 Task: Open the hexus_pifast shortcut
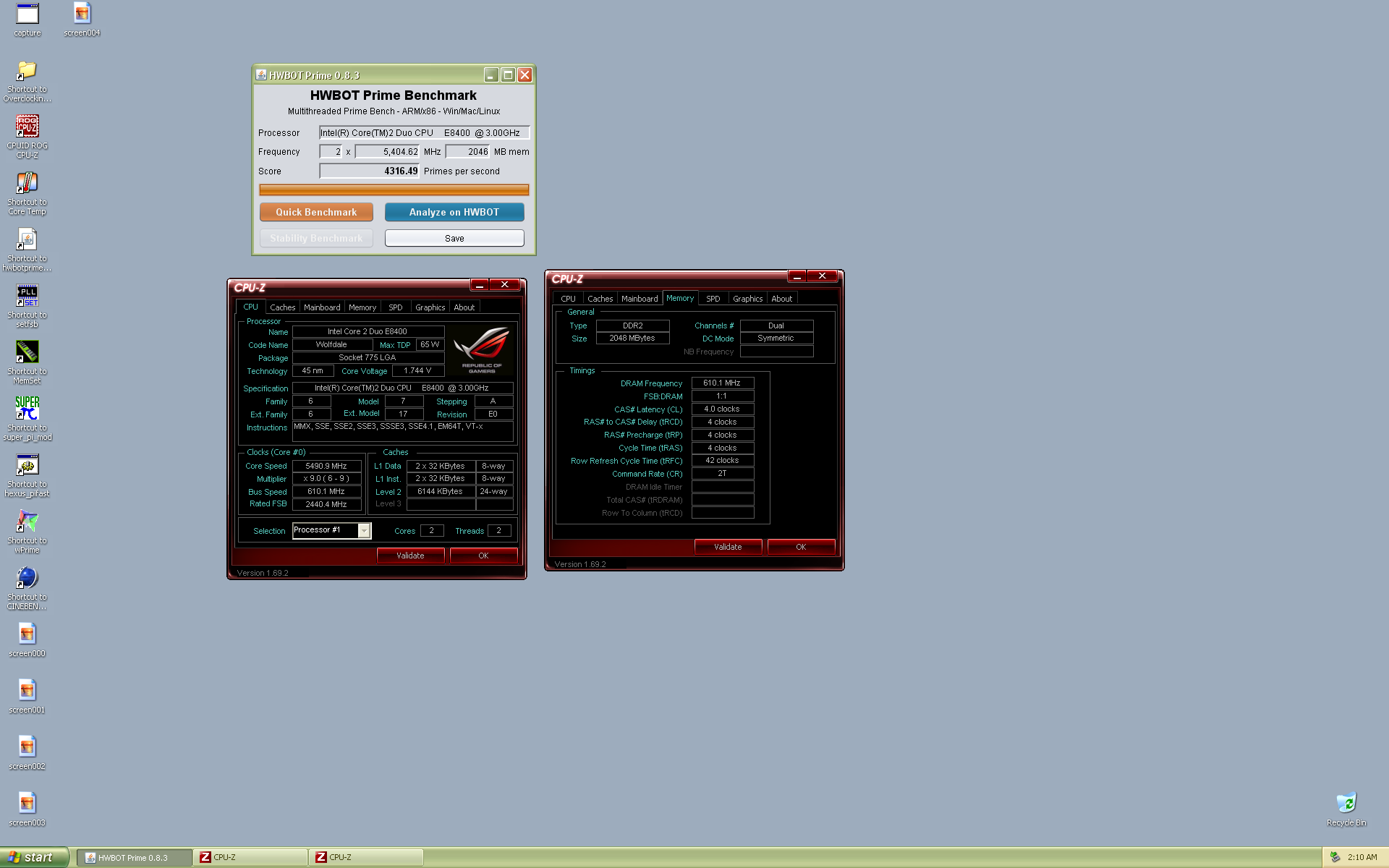point(27,476)
